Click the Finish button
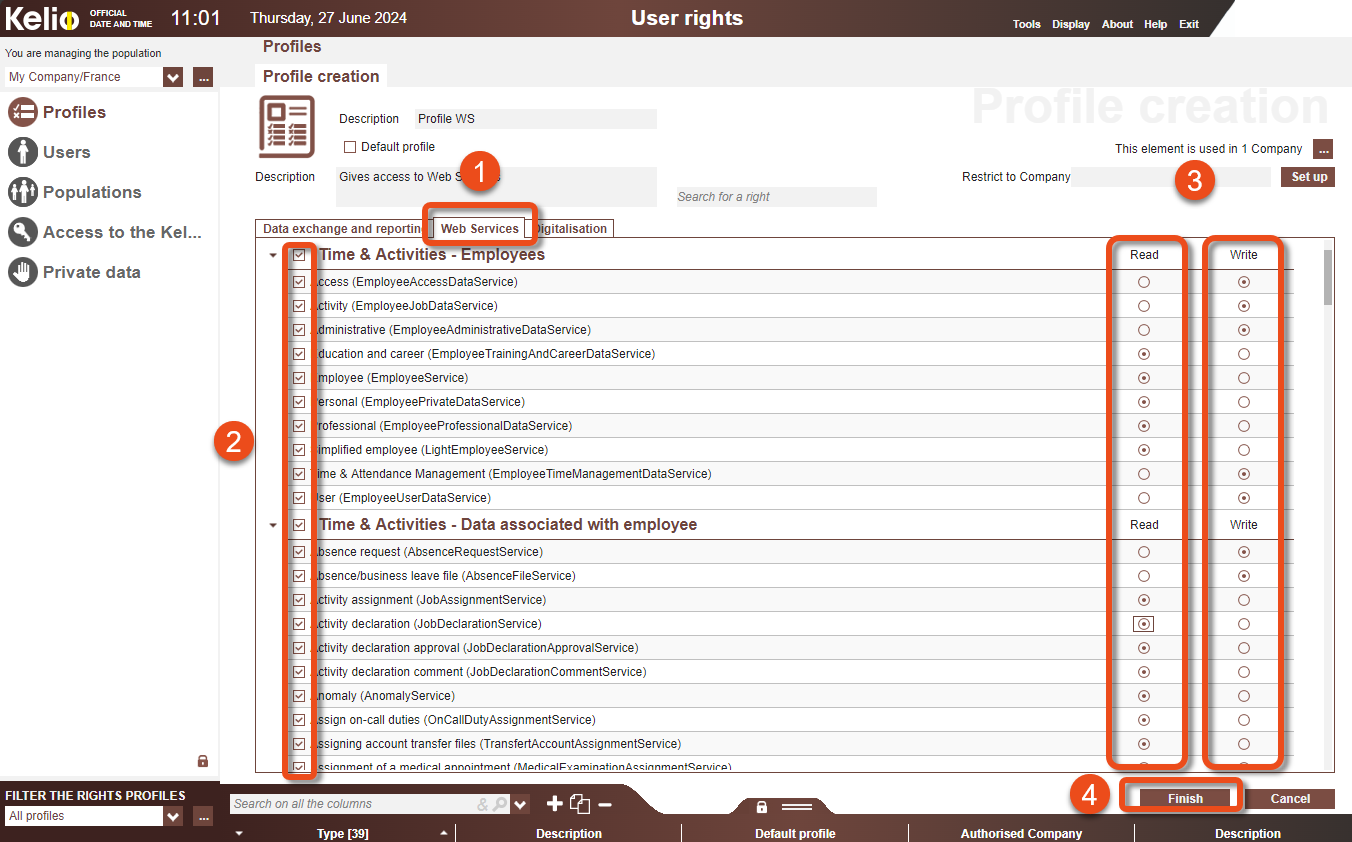1352x842 pixels. (x=1185, y=799)
